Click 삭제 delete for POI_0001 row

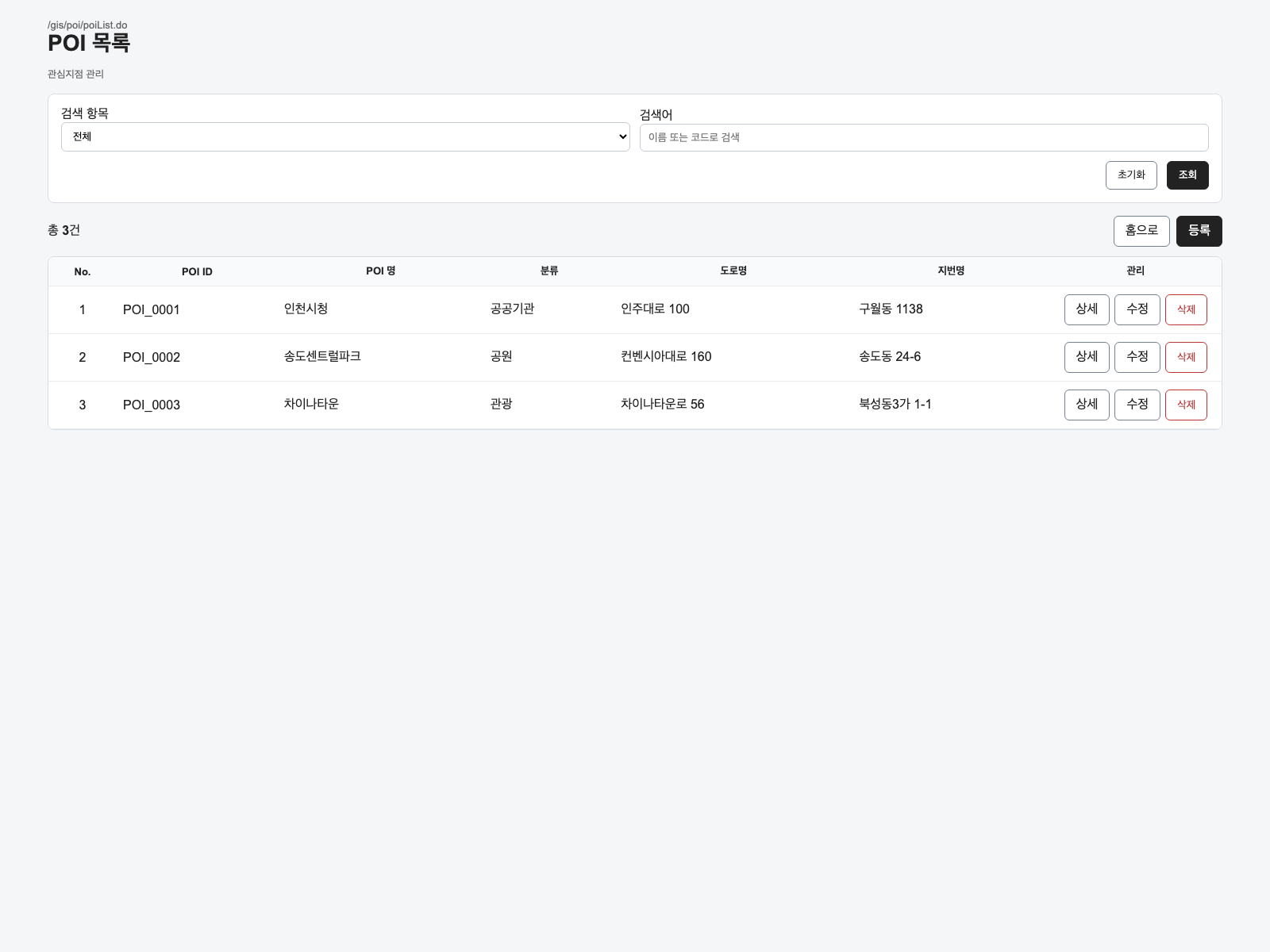1186,309
